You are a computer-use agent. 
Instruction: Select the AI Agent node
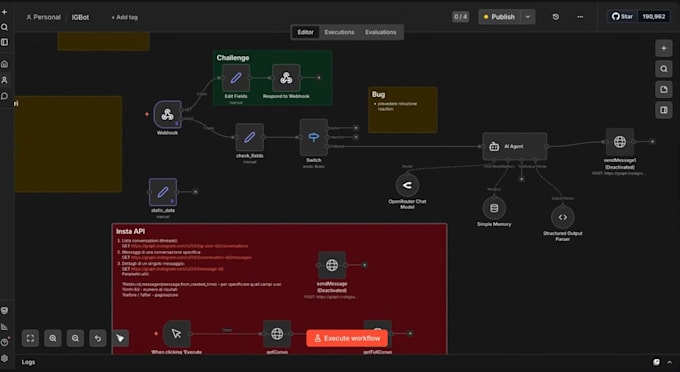[515, 147]
